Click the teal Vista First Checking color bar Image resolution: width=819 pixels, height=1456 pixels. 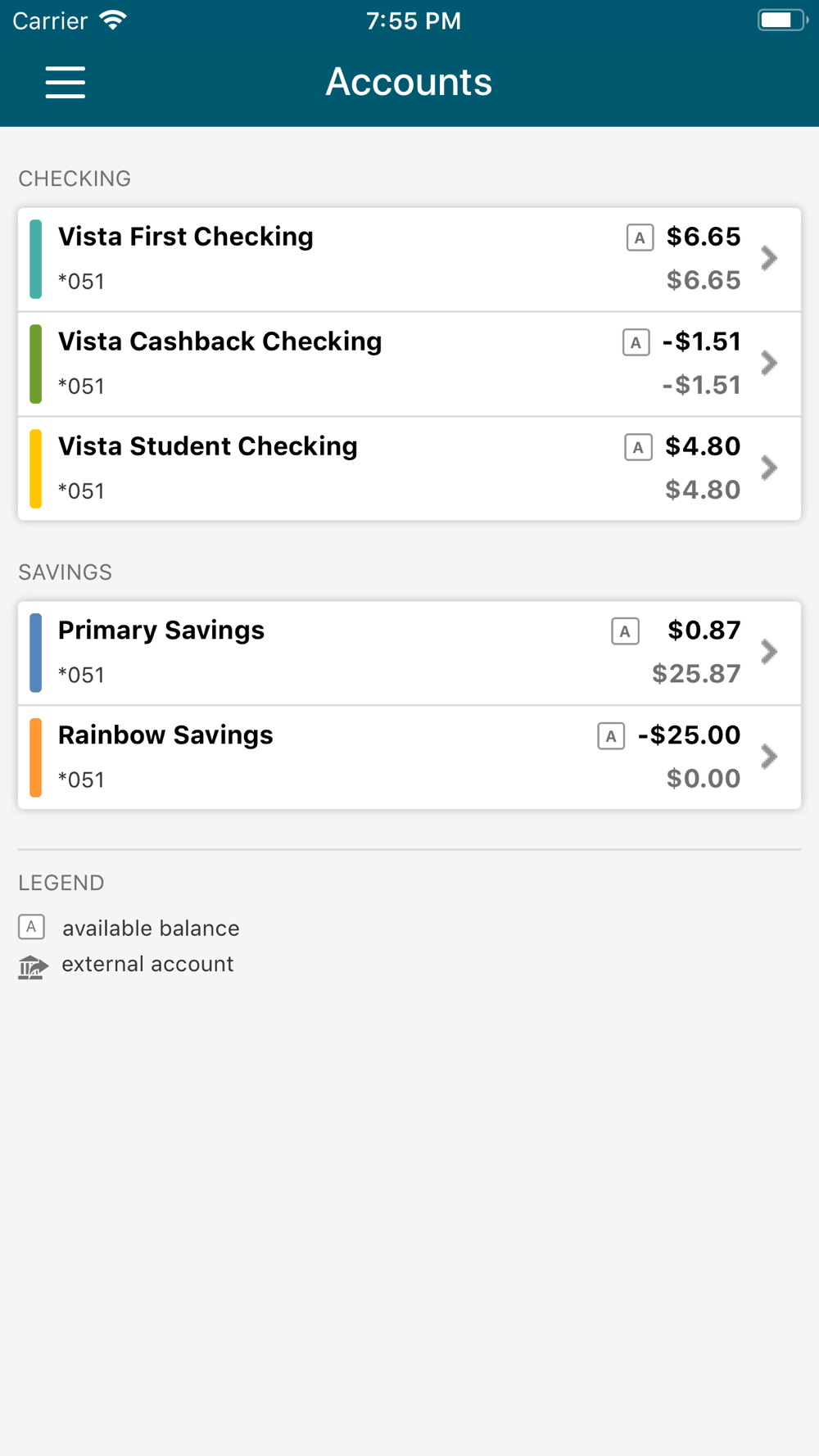click(36, 259)
